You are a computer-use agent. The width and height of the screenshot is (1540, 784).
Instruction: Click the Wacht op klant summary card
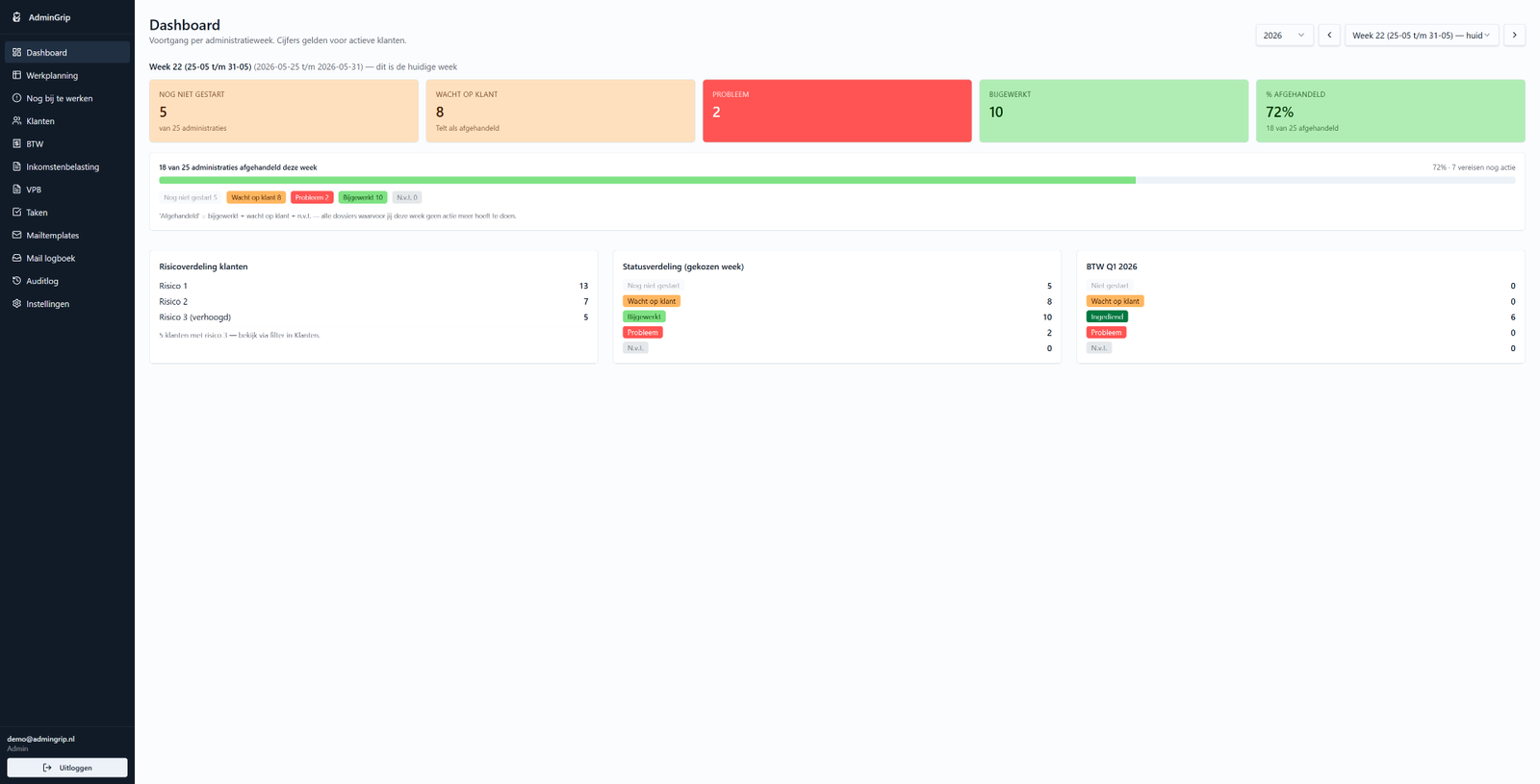pos(560,111)
